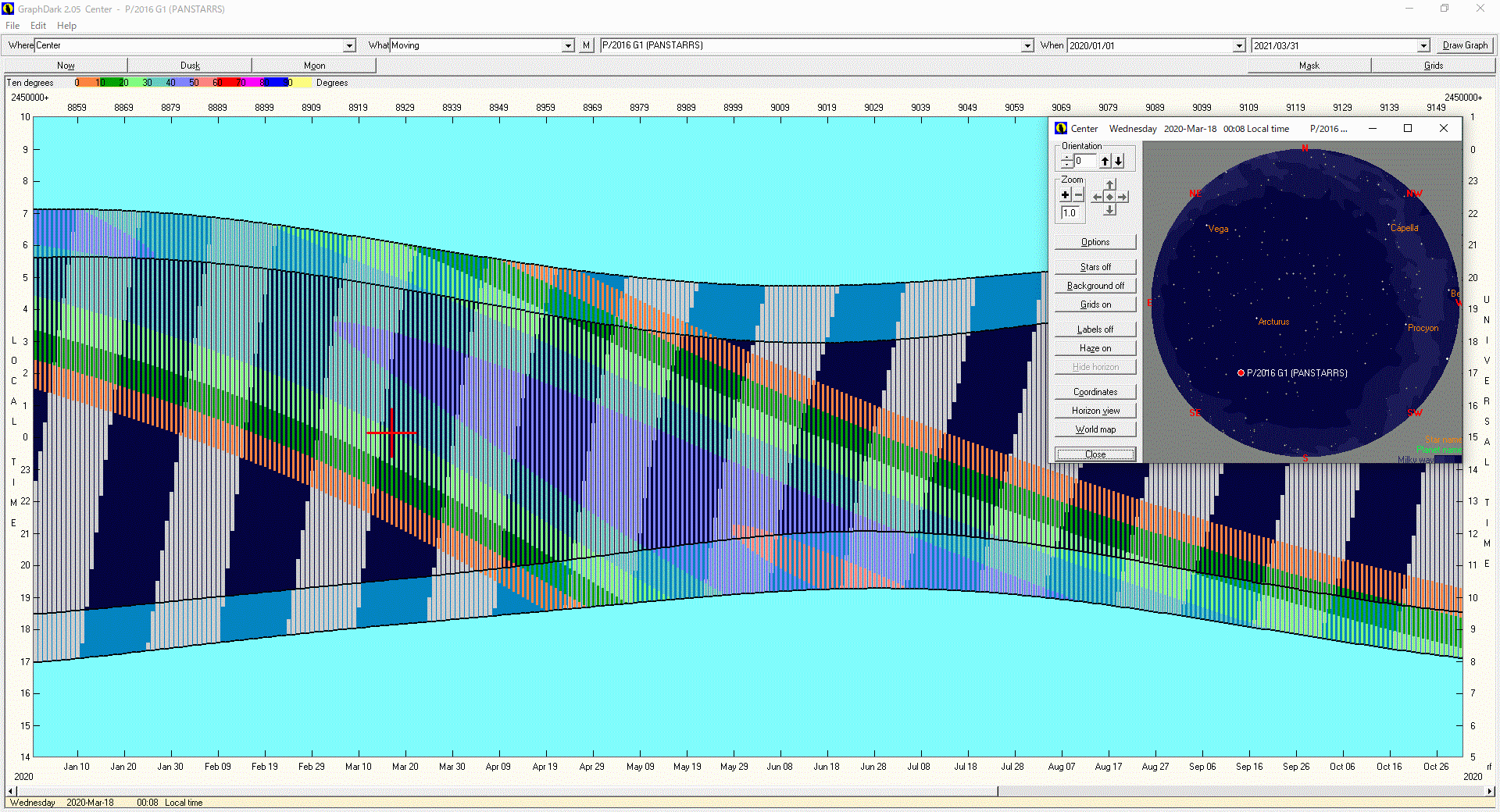This screenshot has width=1500, height=812.
Task: Click the Dusk button
Action: 190,66
